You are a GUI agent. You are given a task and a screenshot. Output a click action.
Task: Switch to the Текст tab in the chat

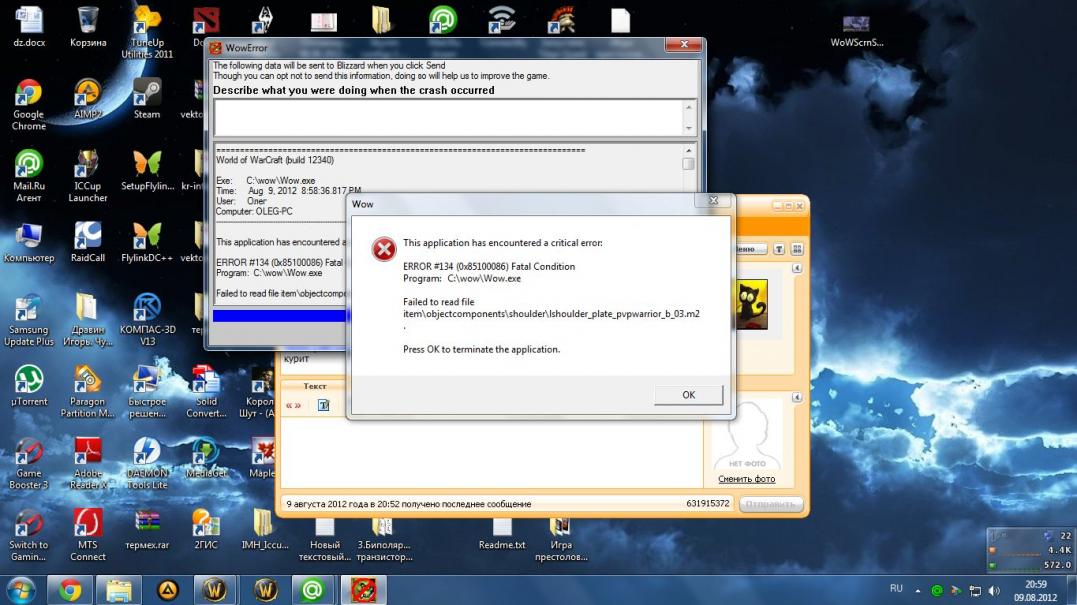coord(315,386)
